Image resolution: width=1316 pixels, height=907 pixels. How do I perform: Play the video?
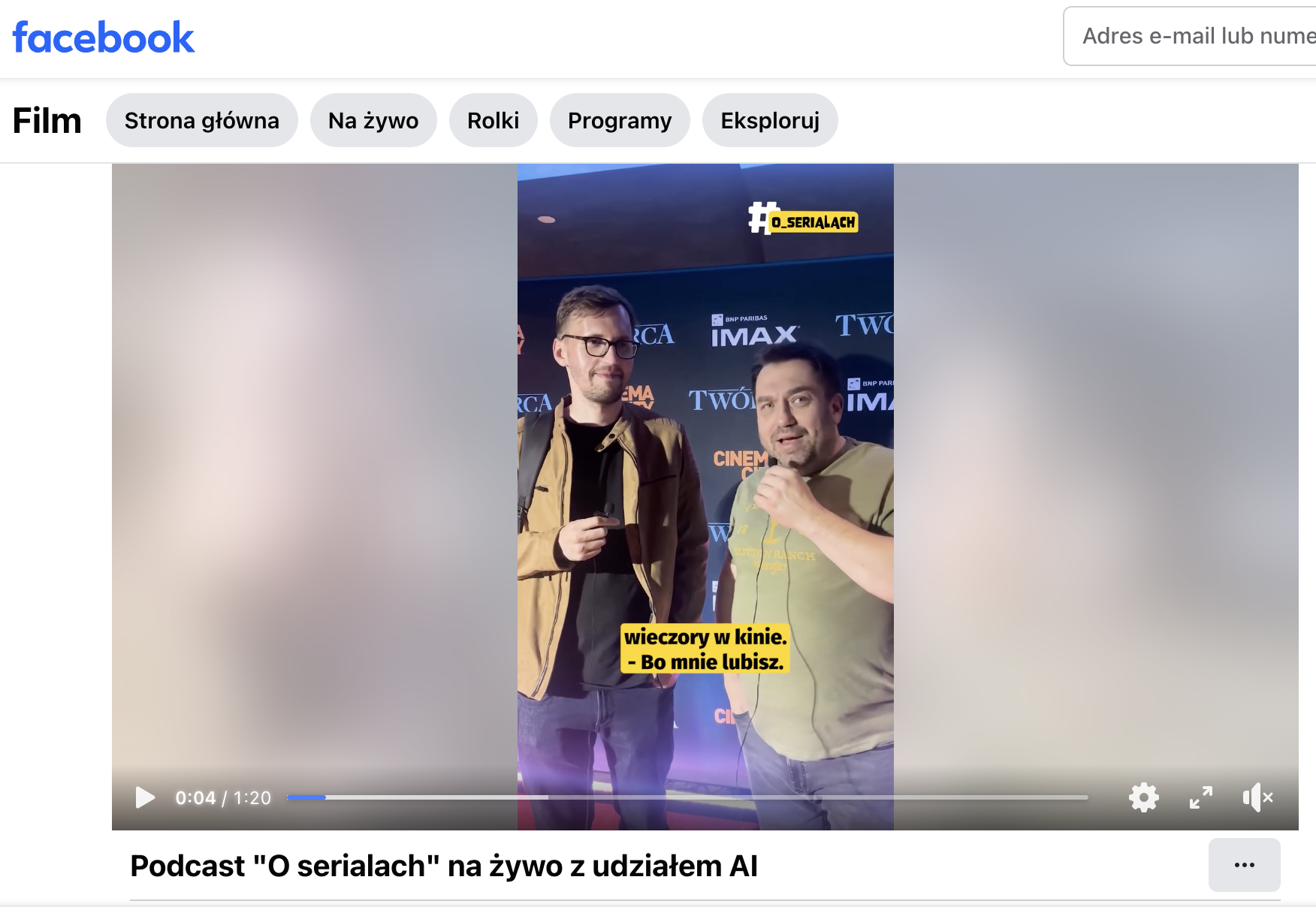pyautogui.click(x=145, y=797)
